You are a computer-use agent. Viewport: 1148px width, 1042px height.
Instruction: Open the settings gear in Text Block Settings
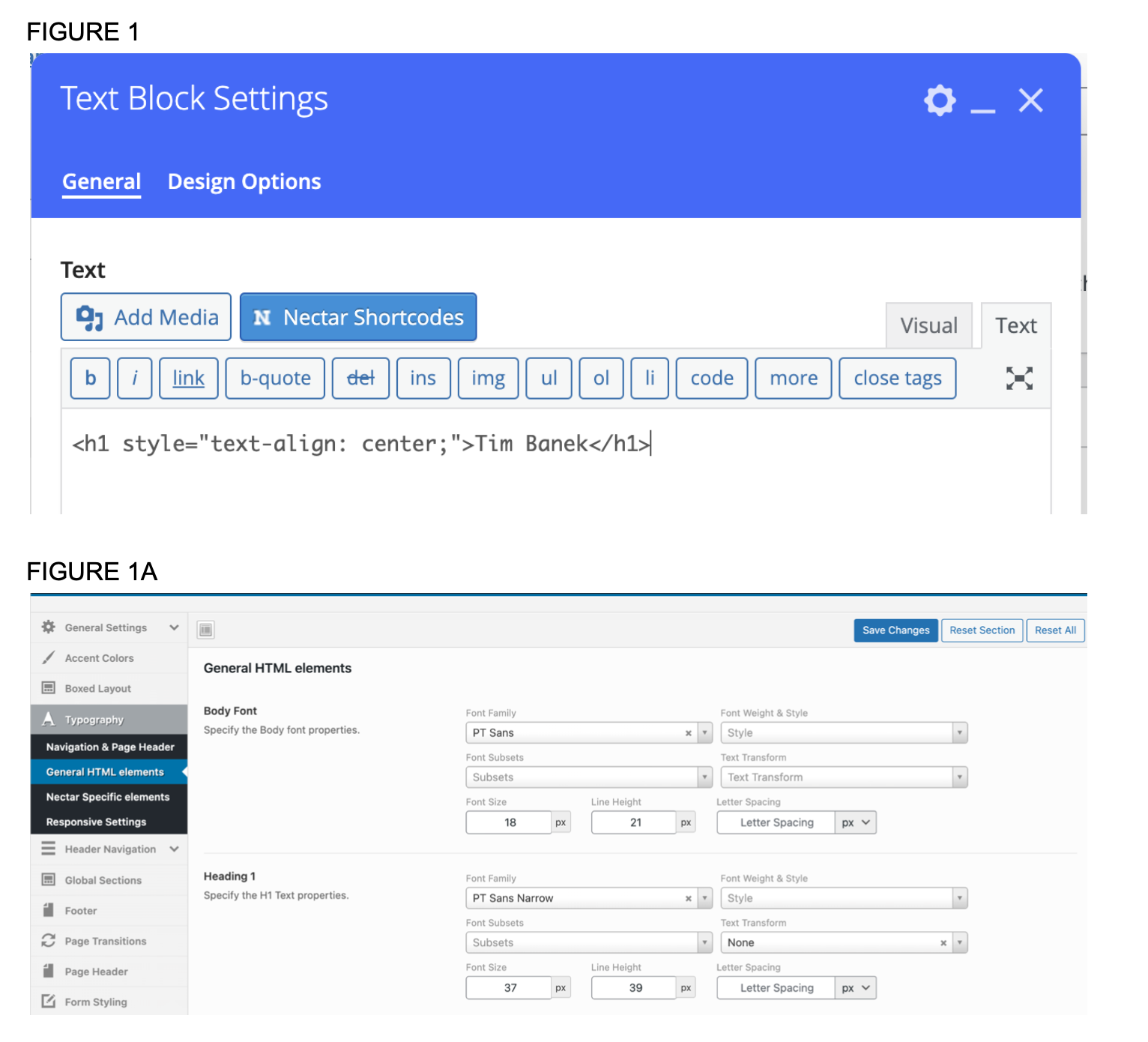(x=939, y=100)
